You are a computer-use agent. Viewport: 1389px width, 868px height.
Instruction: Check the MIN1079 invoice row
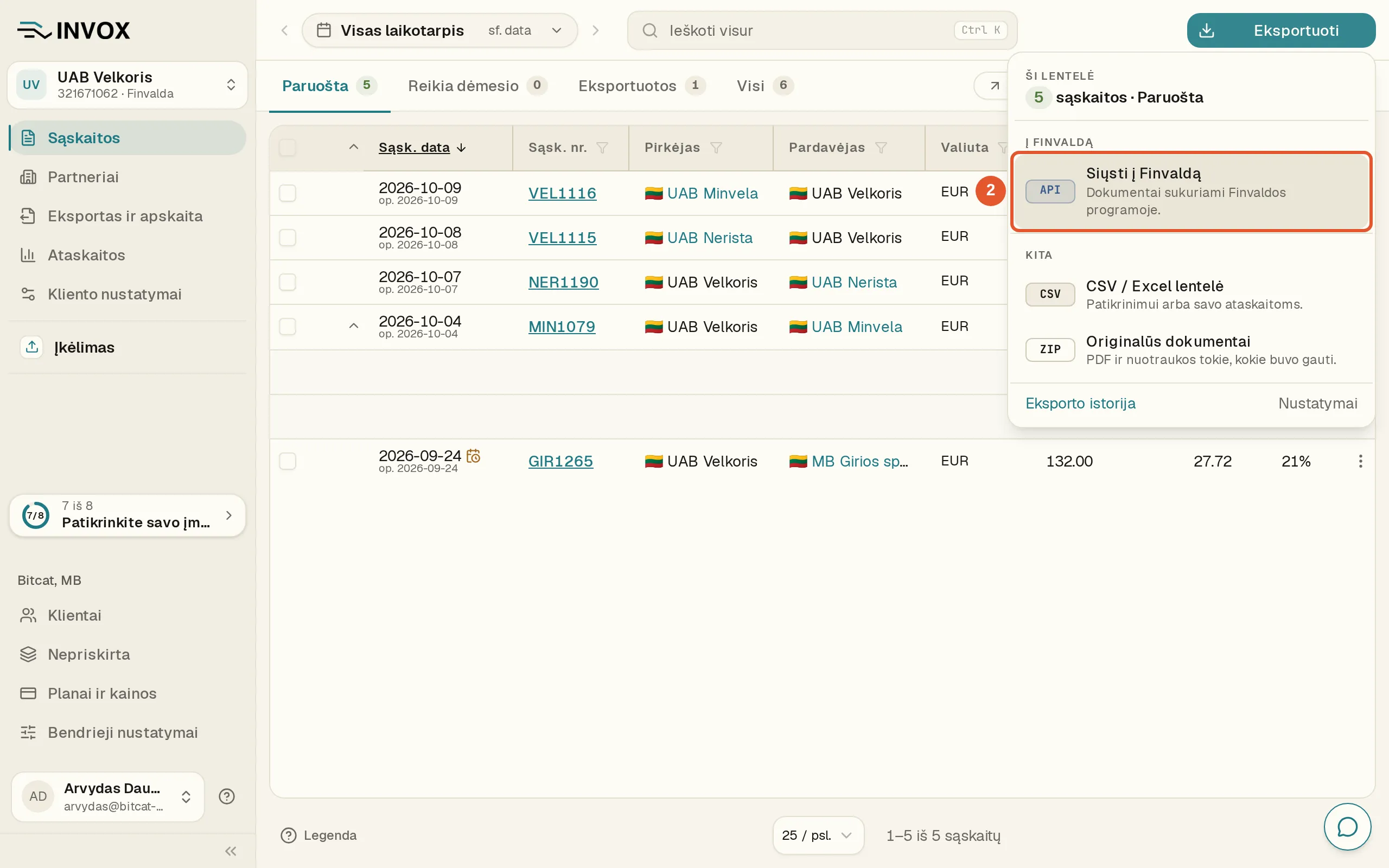tap(288, 326)
